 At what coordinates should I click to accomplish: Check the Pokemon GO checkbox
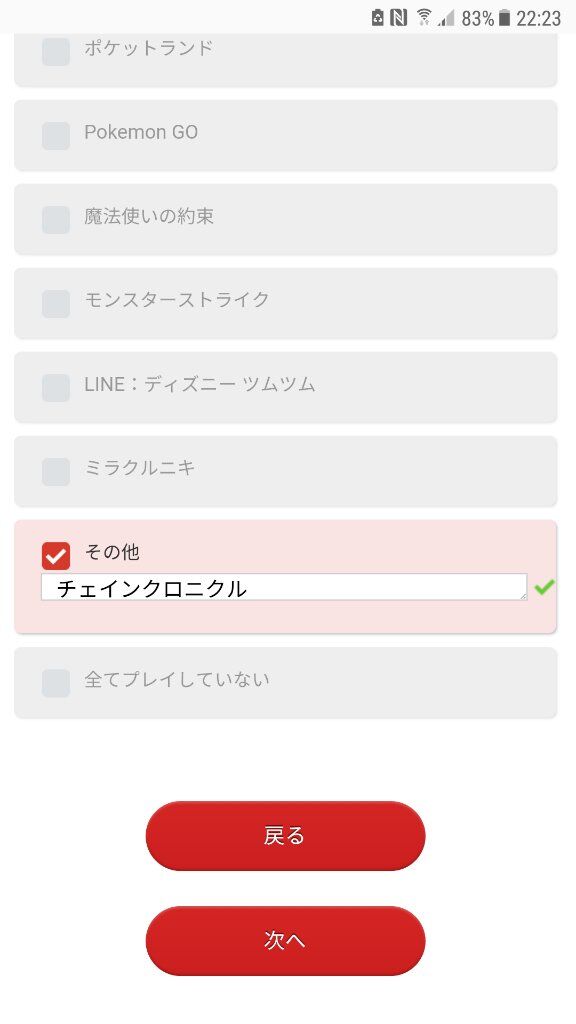(x=56, y=136)
